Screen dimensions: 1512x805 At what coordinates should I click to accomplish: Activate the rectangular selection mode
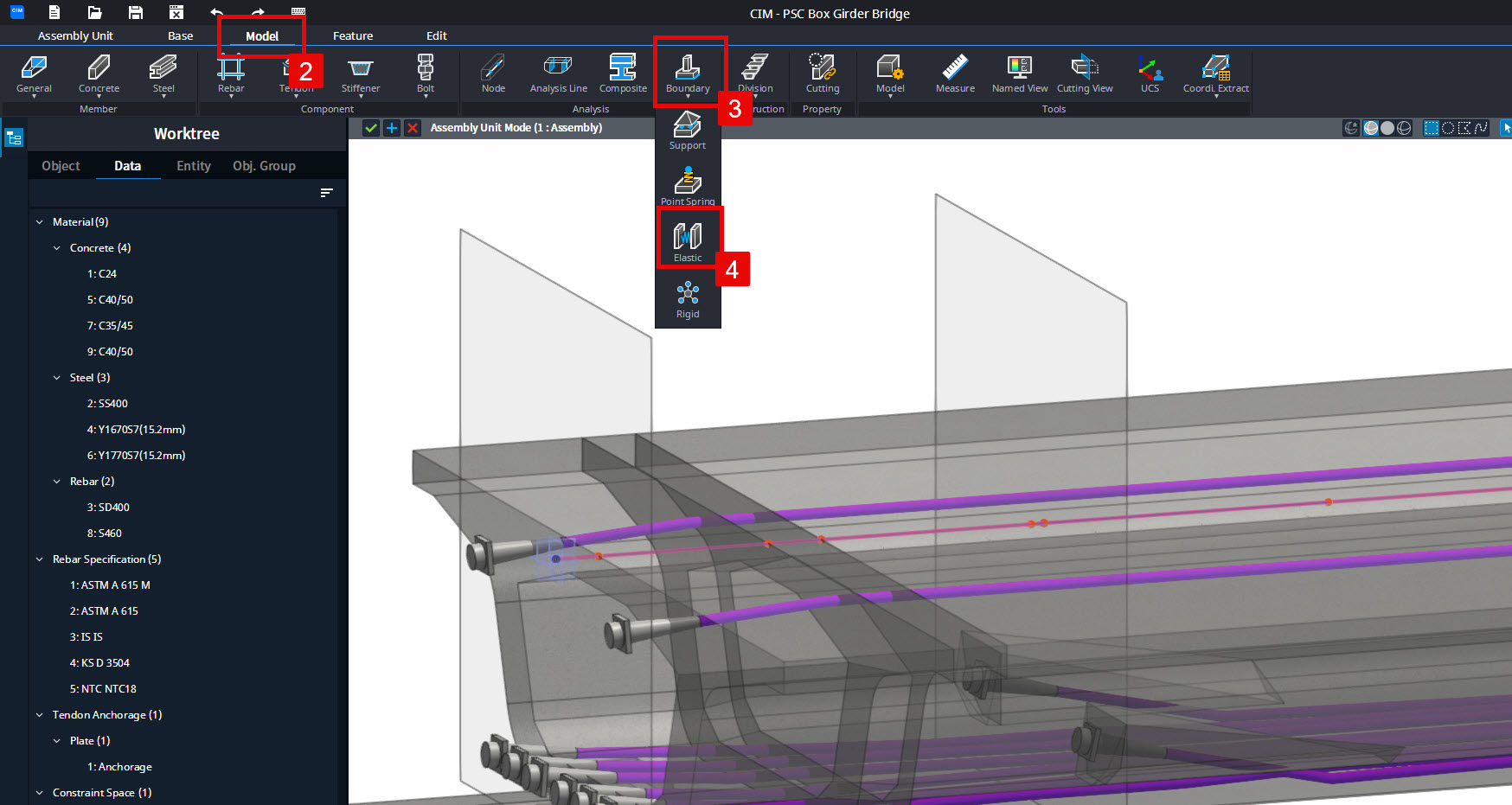(x=1430, y=127)
